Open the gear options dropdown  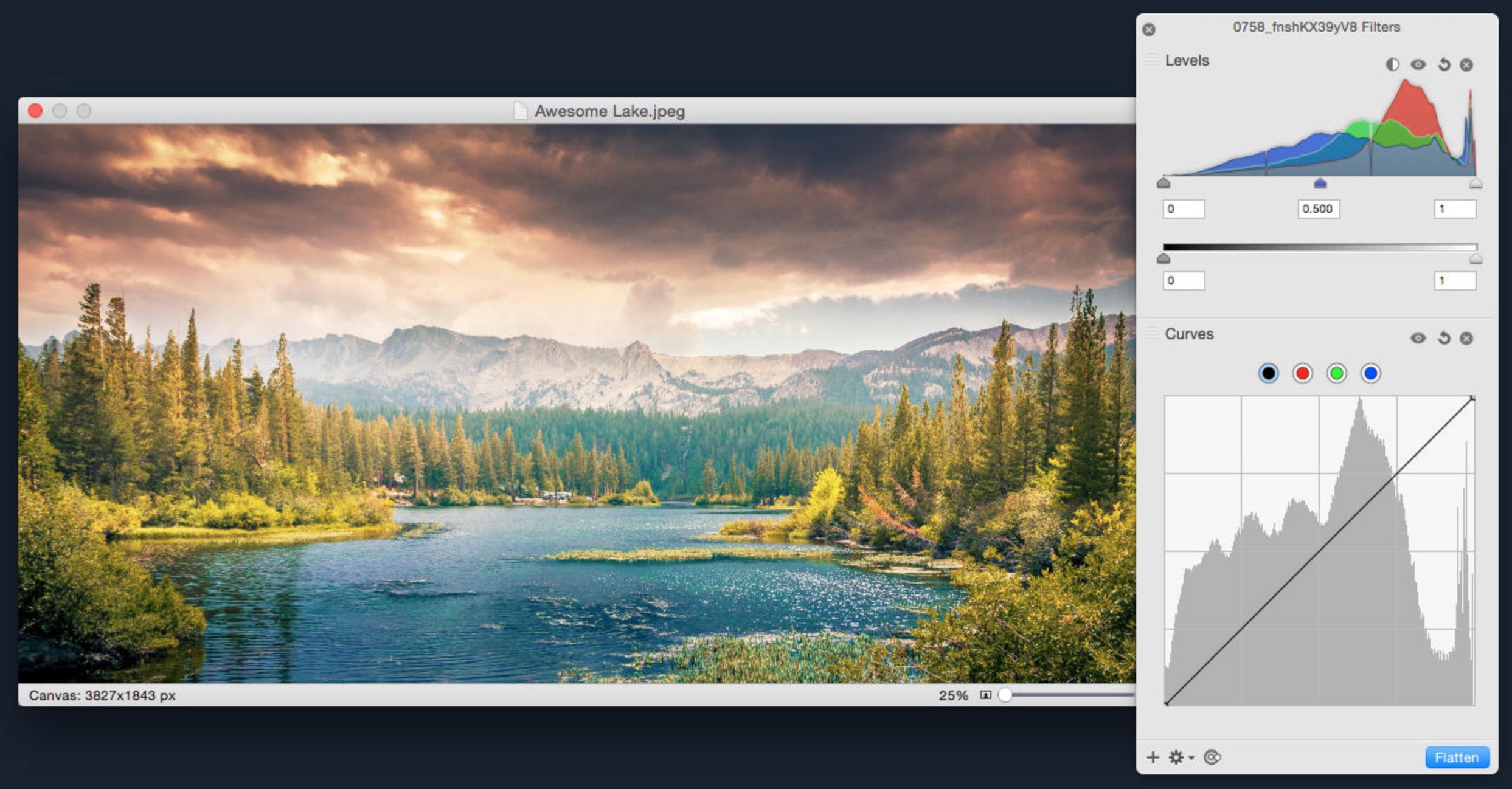coord(1181,757)
